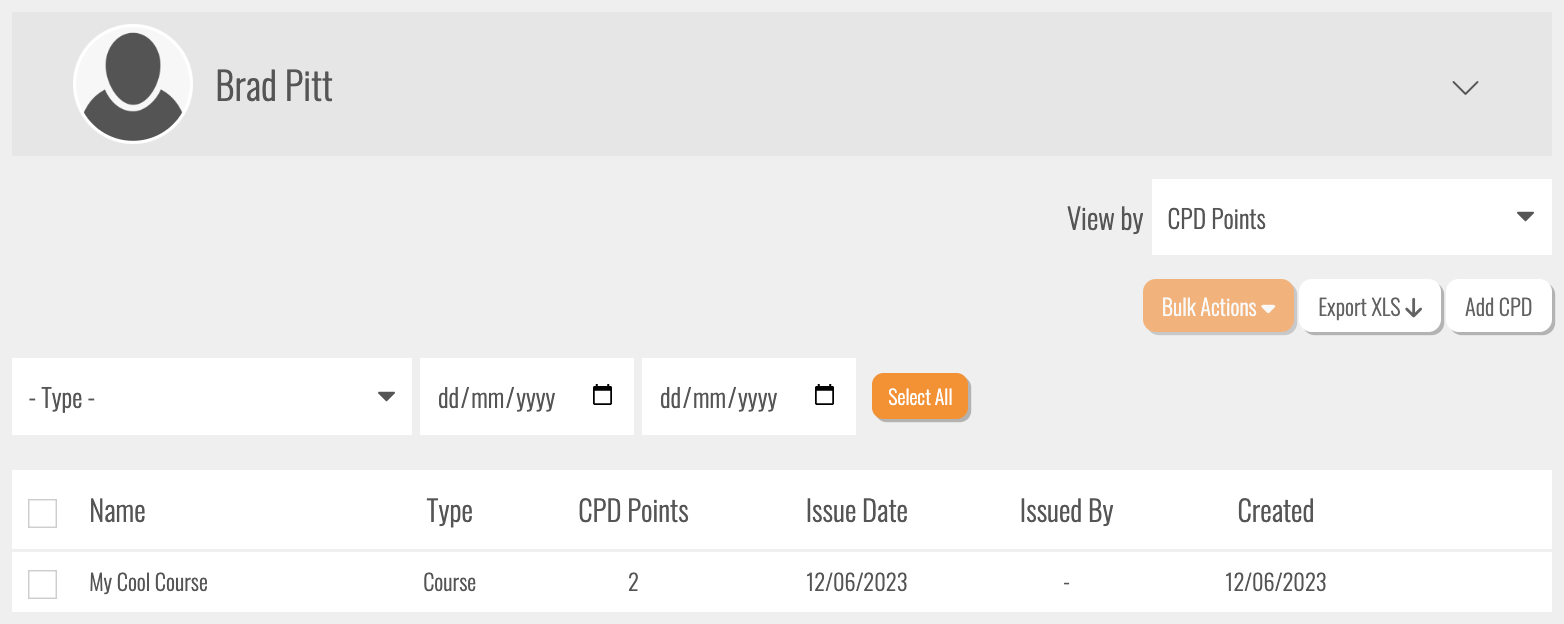Screen dimensions: 1564x624
Task: Open calendar picker on second date field
Action: [x=824, y=395]
